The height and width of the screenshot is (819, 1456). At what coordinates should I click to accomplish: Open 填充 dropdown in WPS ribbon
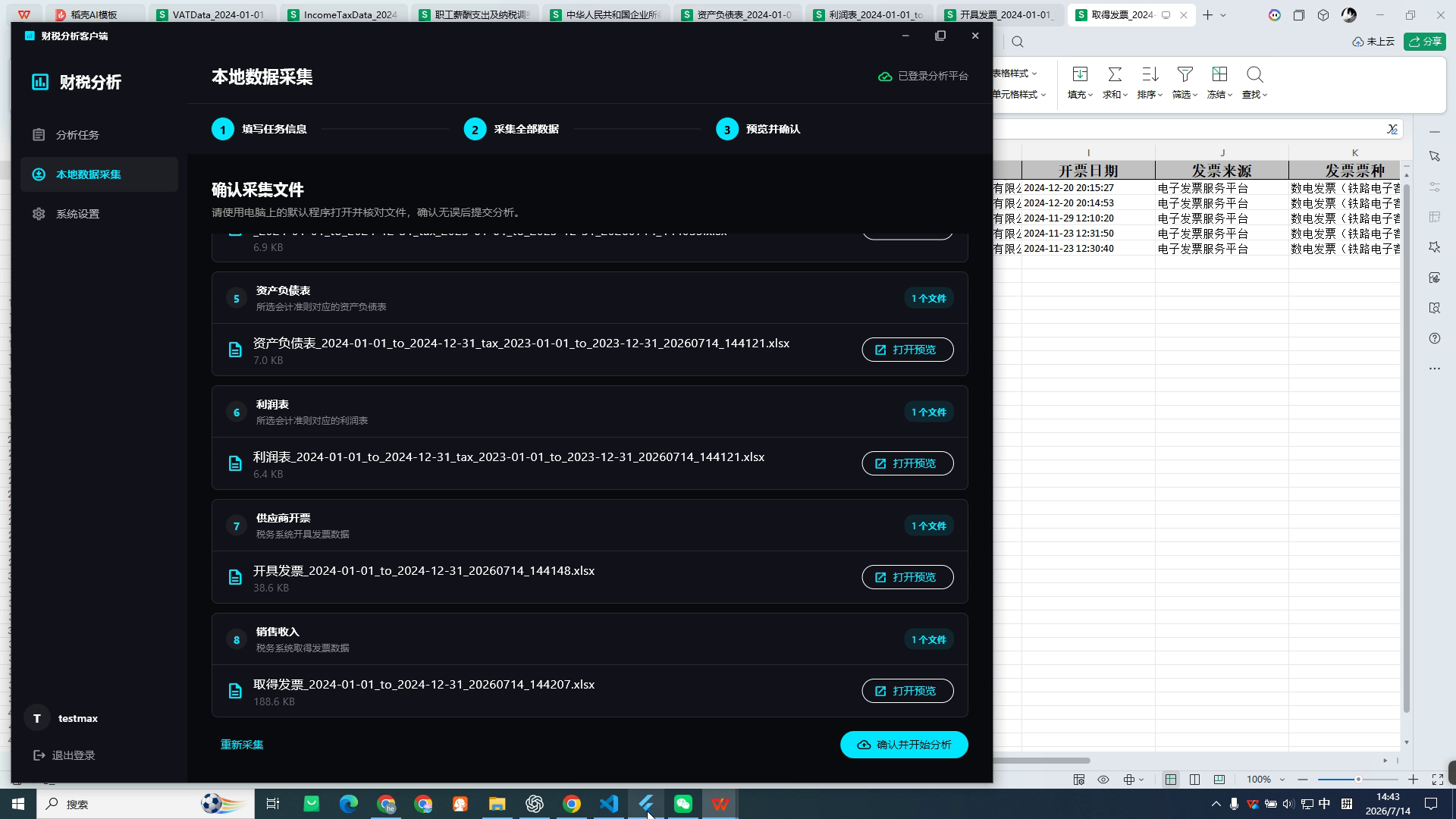pyautogui.click(x=1080, y=95)
